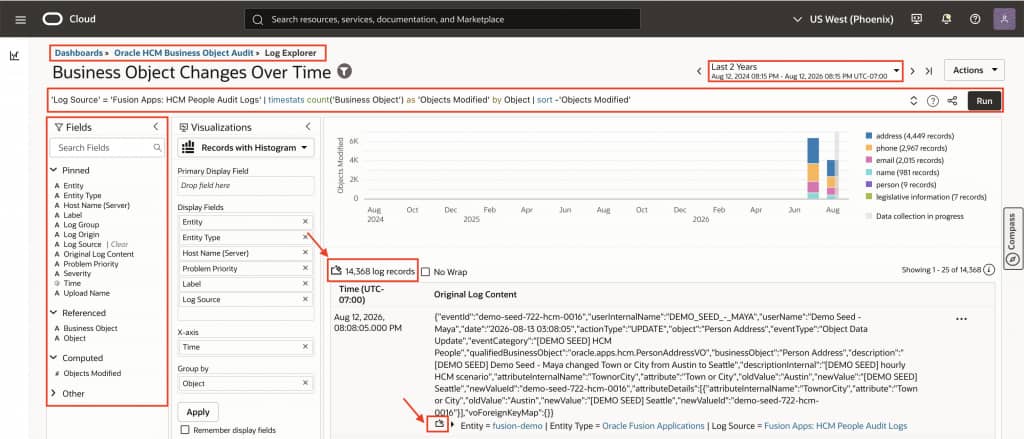Select Business Object referenced field

[91, 329]
